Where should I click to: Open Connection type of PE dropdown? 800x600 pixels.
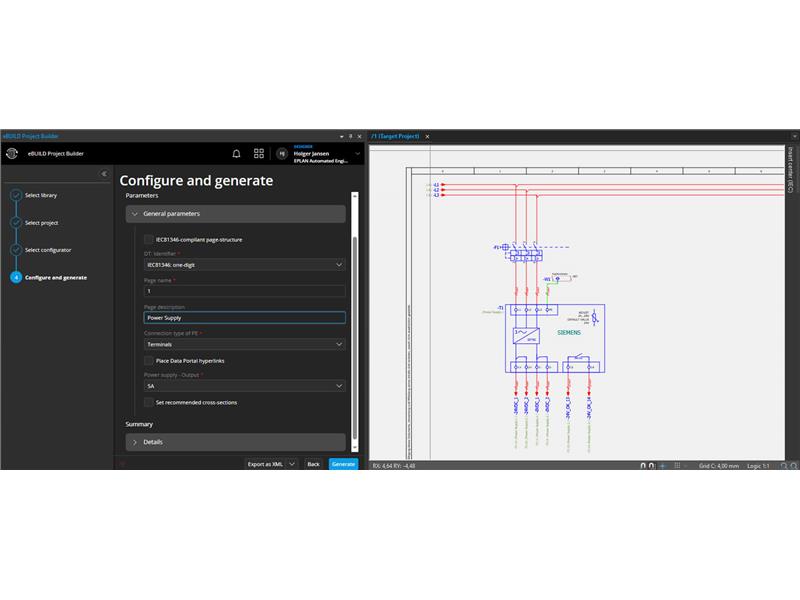[x=244, y=344]
